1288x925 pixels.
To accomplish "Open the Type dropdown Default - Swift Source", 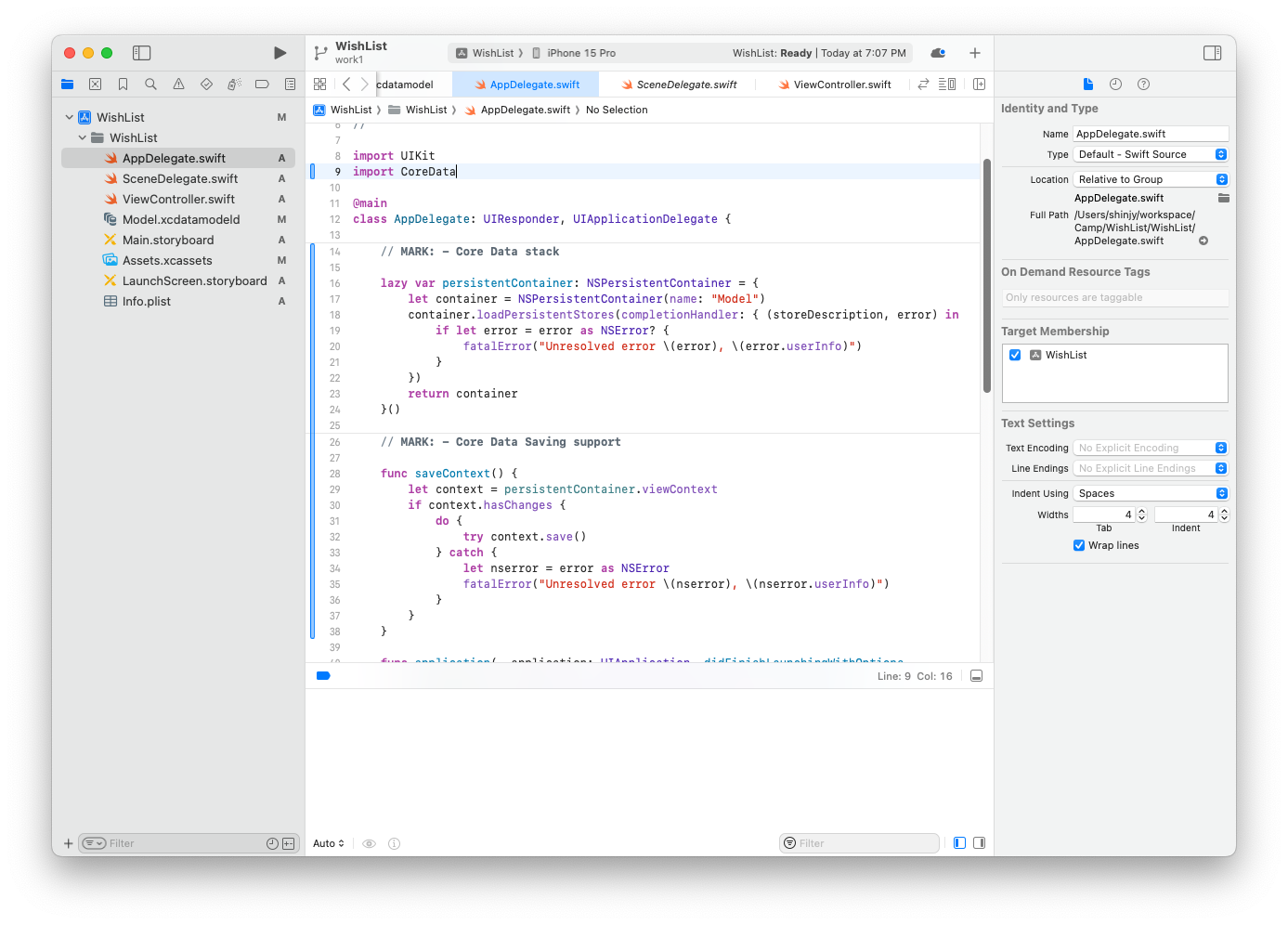I will 1151,154.
